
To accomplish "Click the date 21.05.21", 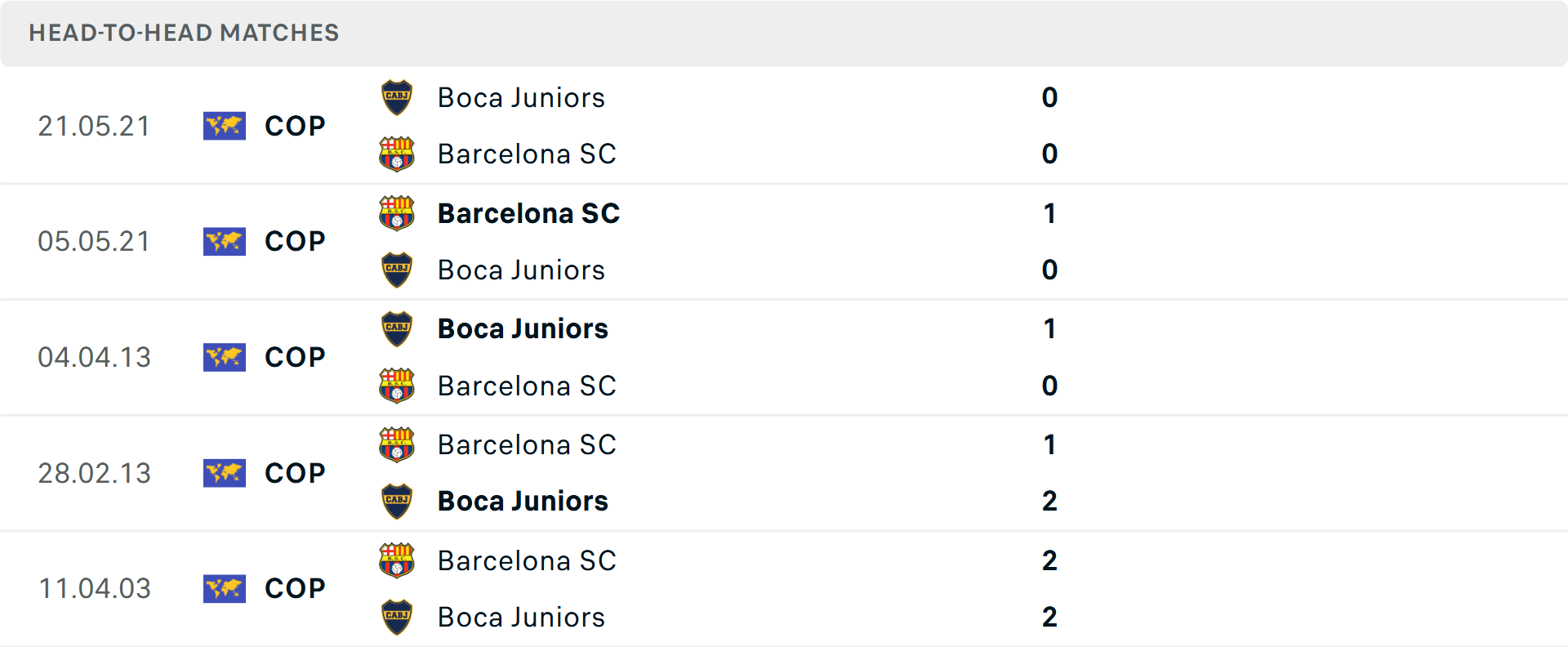I will point(94,126).
